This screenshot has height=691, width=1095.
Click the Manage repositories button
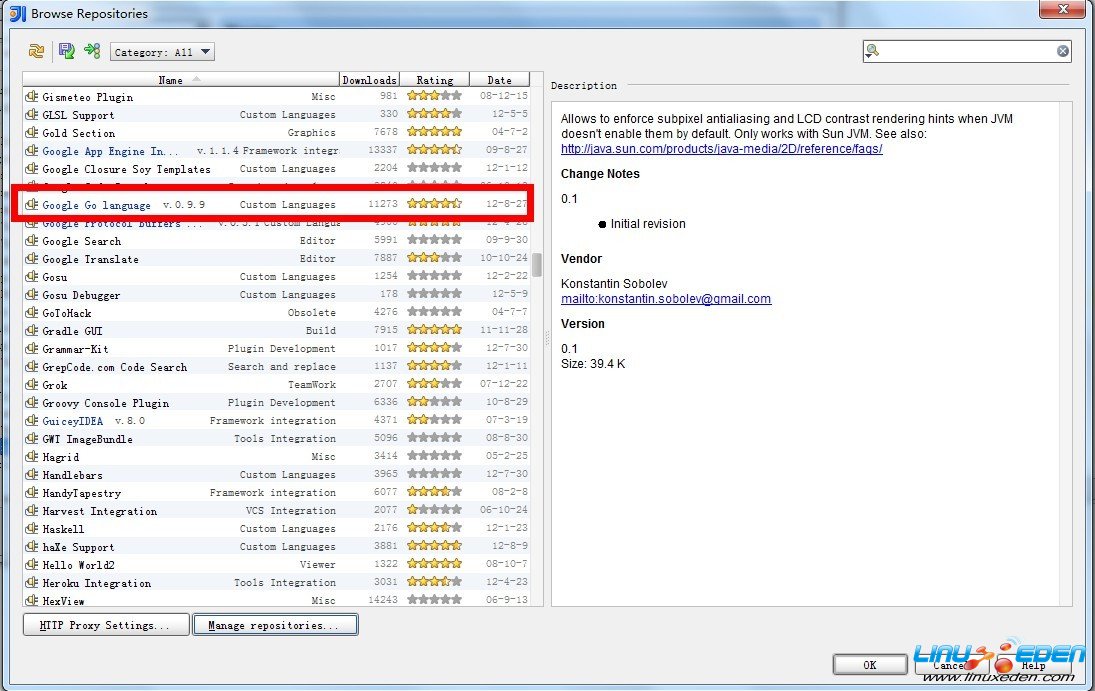tap(275, 625)
